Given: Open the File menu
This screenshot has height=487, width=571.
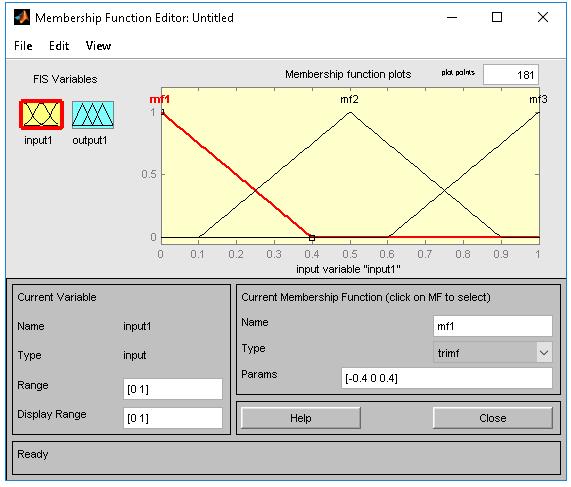Looking at the screenshot, I should [x=23, y=46].
